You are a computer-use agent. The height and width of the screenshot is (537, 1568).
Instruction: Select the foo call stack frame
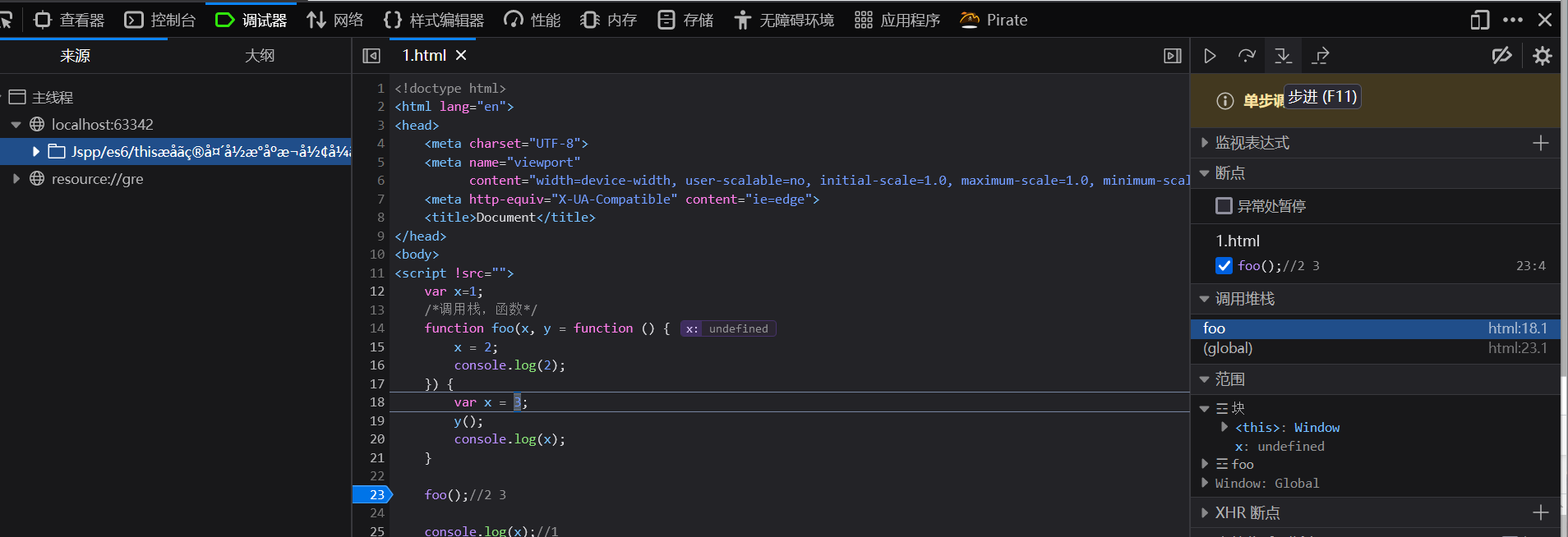click(x=1375, y=328)
